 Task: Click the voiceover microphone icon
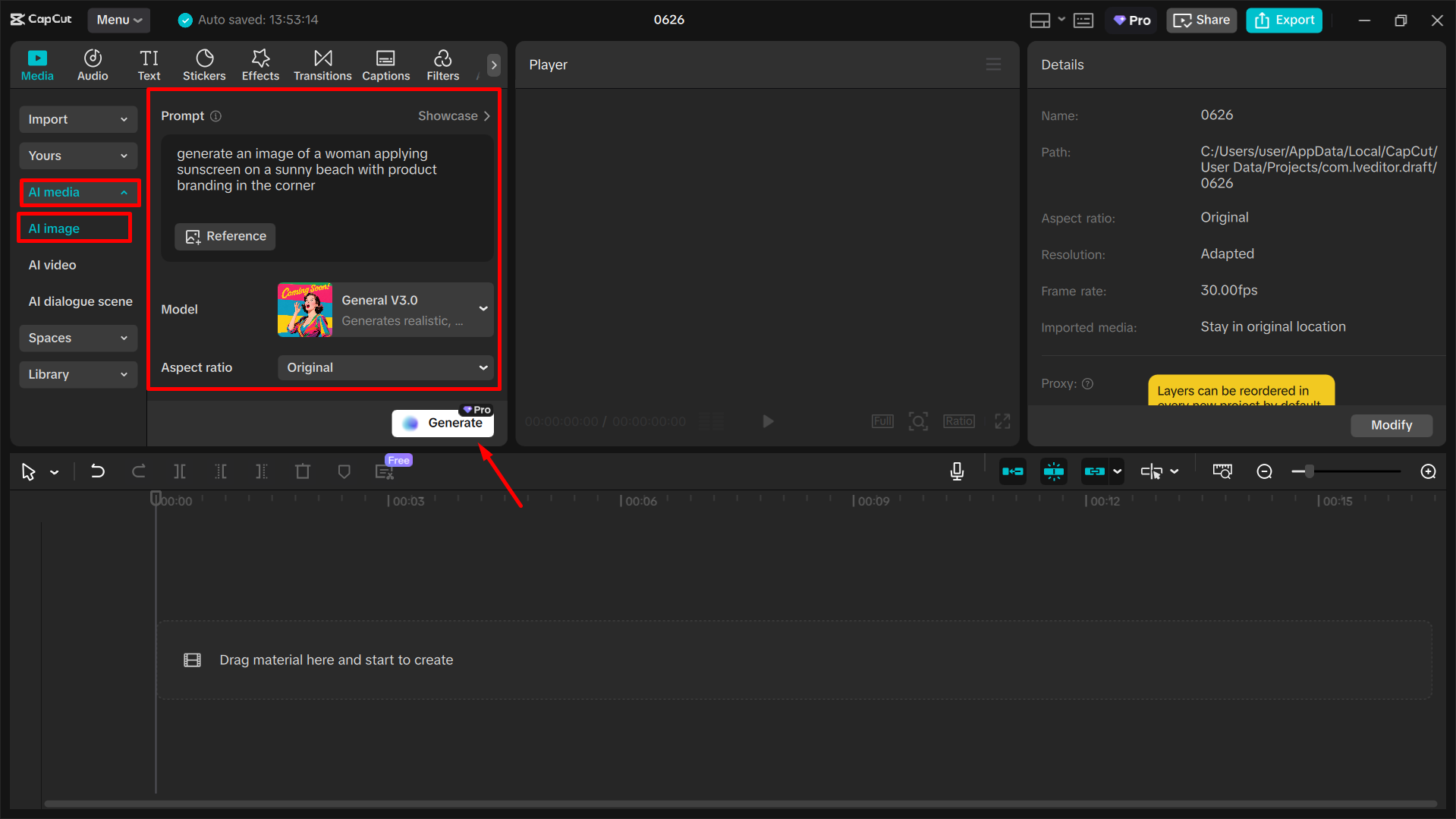click(956, 471)
